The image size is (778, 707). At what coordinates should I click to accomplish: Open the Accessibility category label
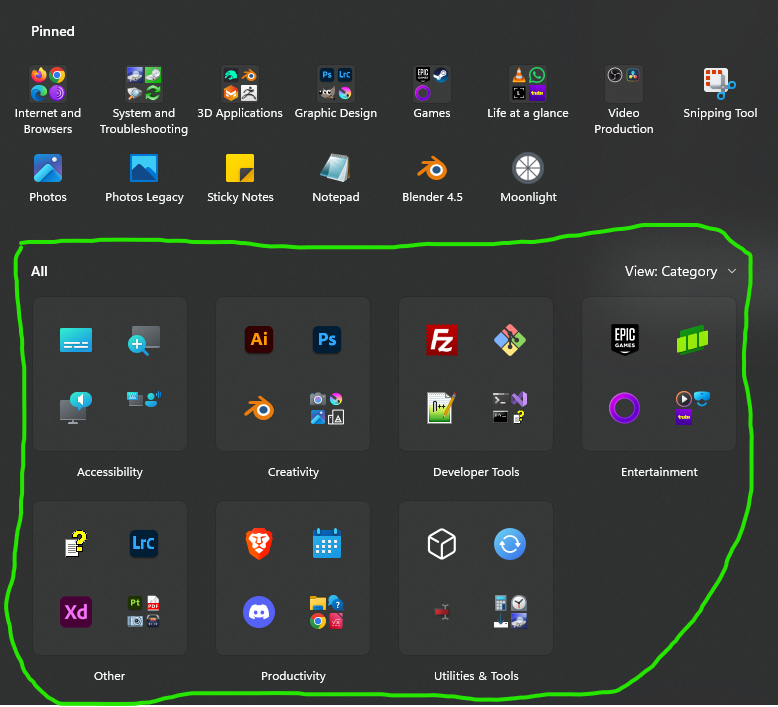110,472
